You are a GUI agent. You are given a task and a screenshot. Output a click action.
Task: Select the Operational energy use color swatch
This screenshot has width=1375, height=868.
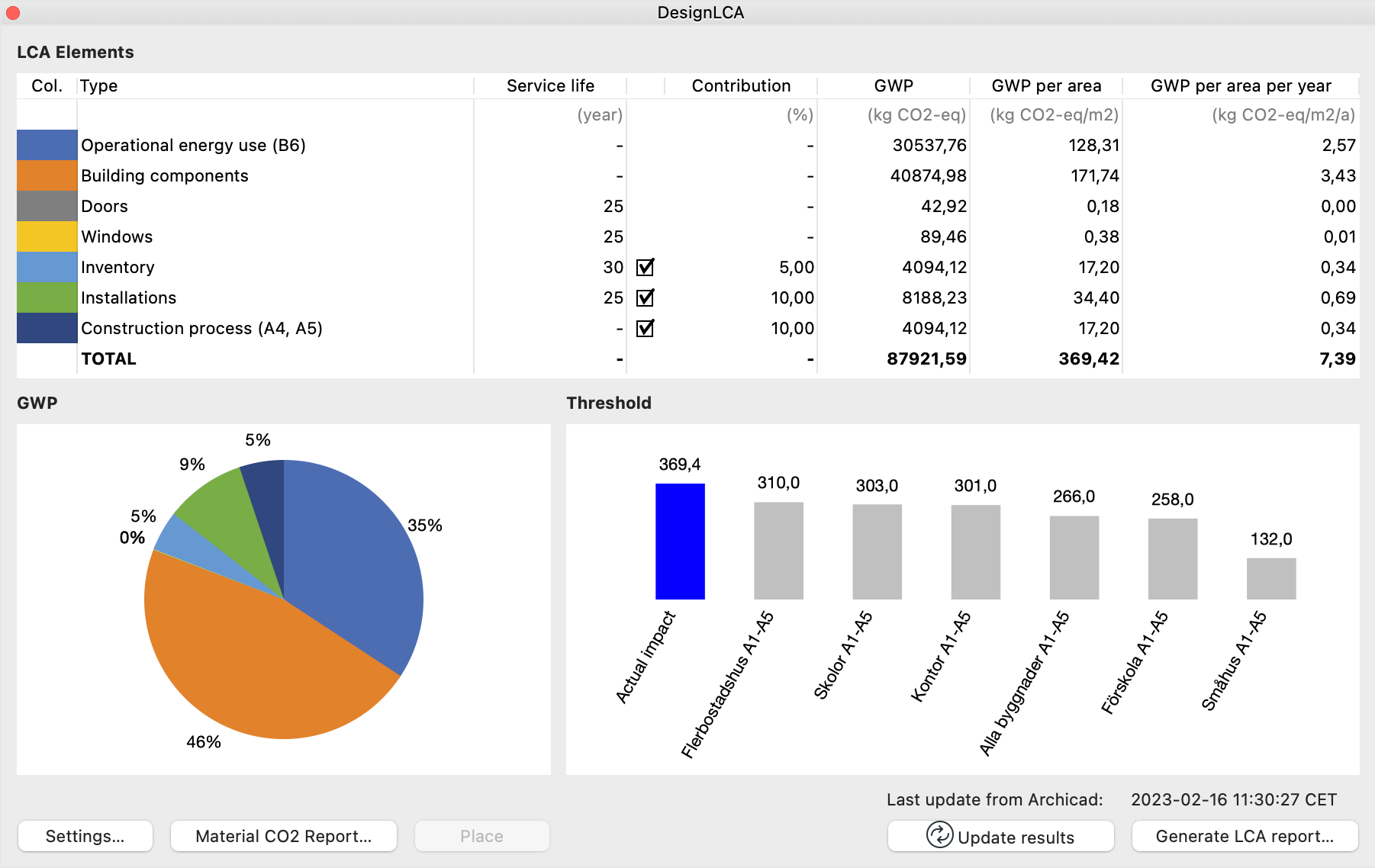(x=47, y=145)
